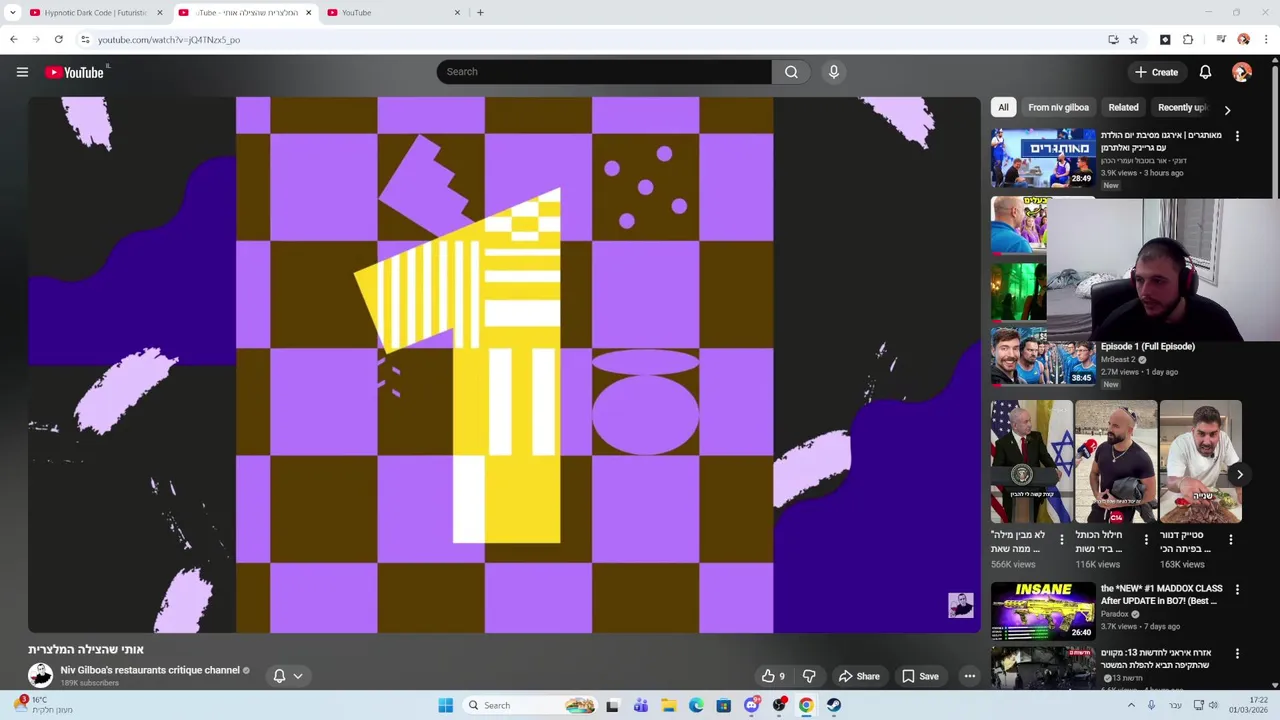Viewport: 1280px width, 720px height.
Task: Open the MADDOX CLASS INSANE thumbnail
Action: click(x=1043, y=610)
